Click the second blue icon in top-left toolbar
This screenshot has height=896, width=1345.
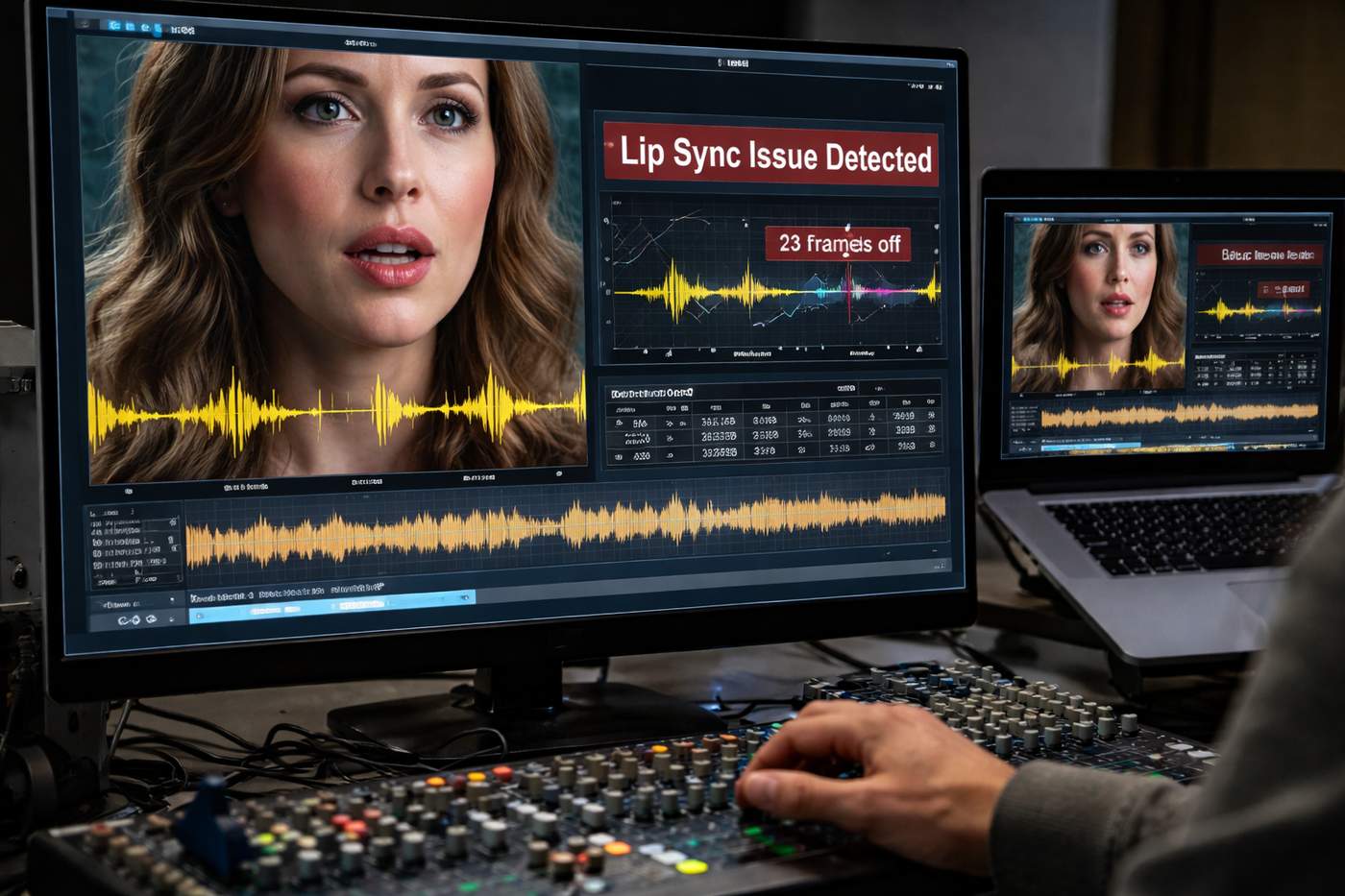pos(129,27)
